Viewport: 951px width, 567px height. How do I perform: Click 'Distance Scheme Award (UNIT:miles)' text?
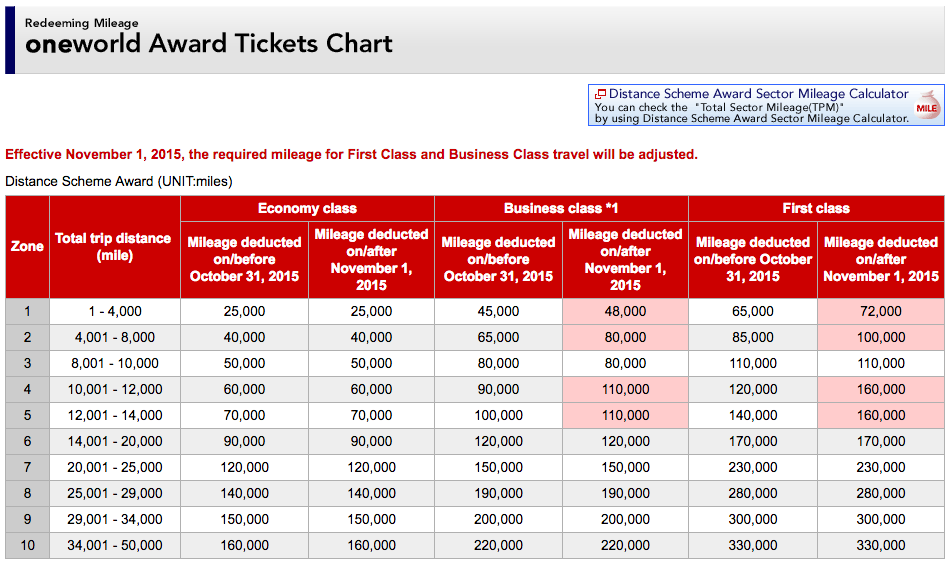point(119,181)
